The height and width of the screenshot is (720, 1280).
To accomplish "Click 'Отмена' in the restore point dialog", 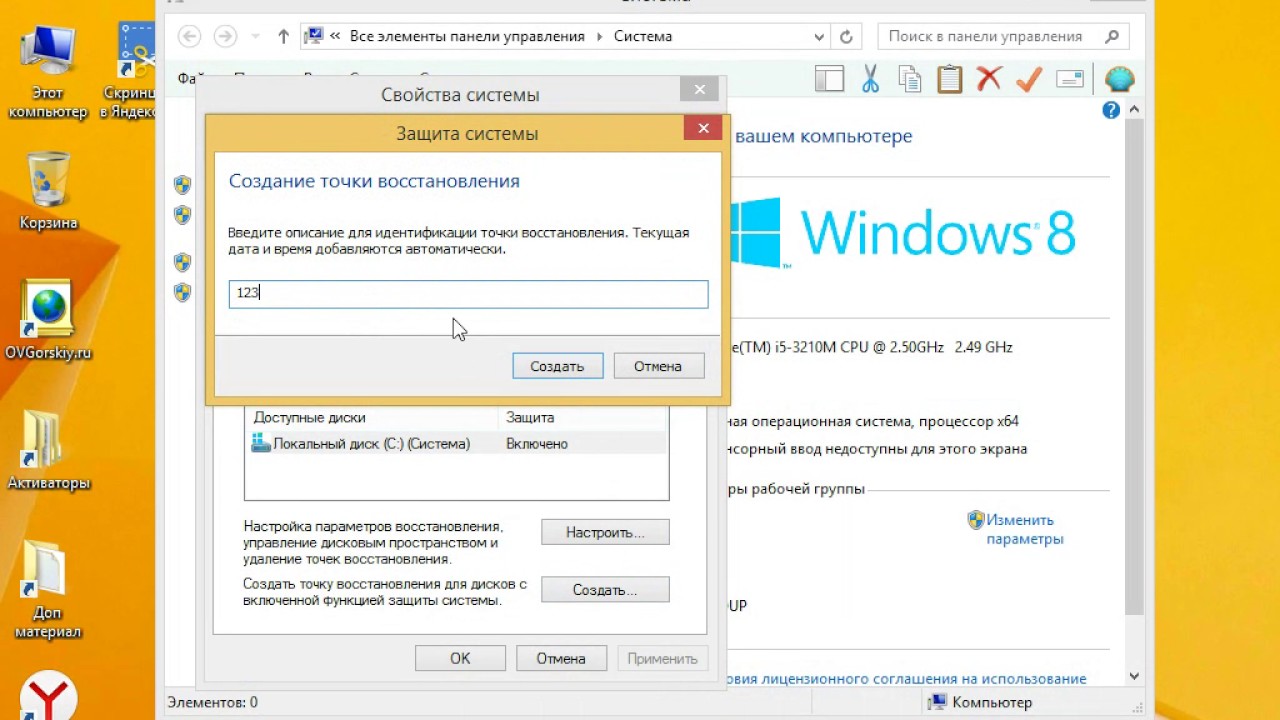I will [x=658, y=366].
